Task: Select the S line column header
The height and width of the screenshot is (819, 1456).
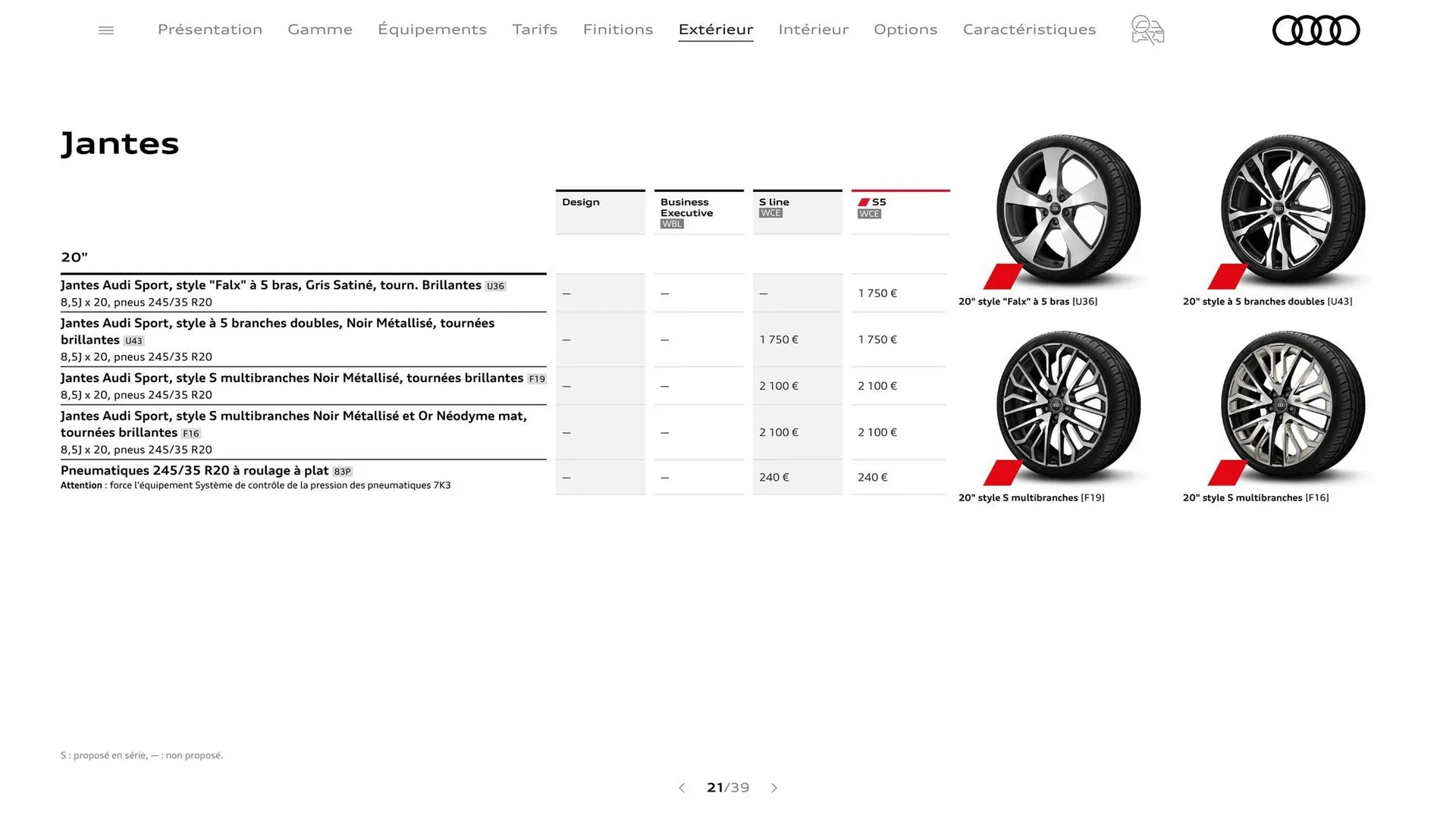Action: click(x=773, y=202)
